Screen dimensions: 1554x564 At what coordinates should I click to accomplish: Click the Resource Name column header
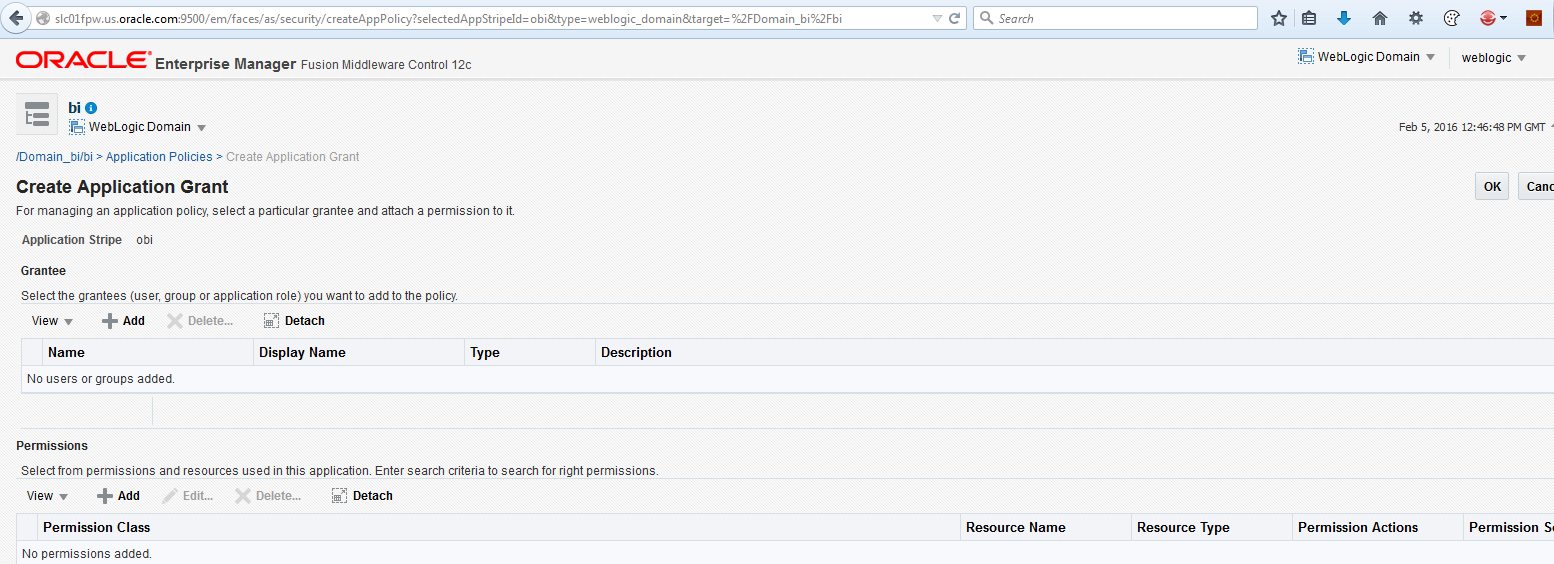1046,527
